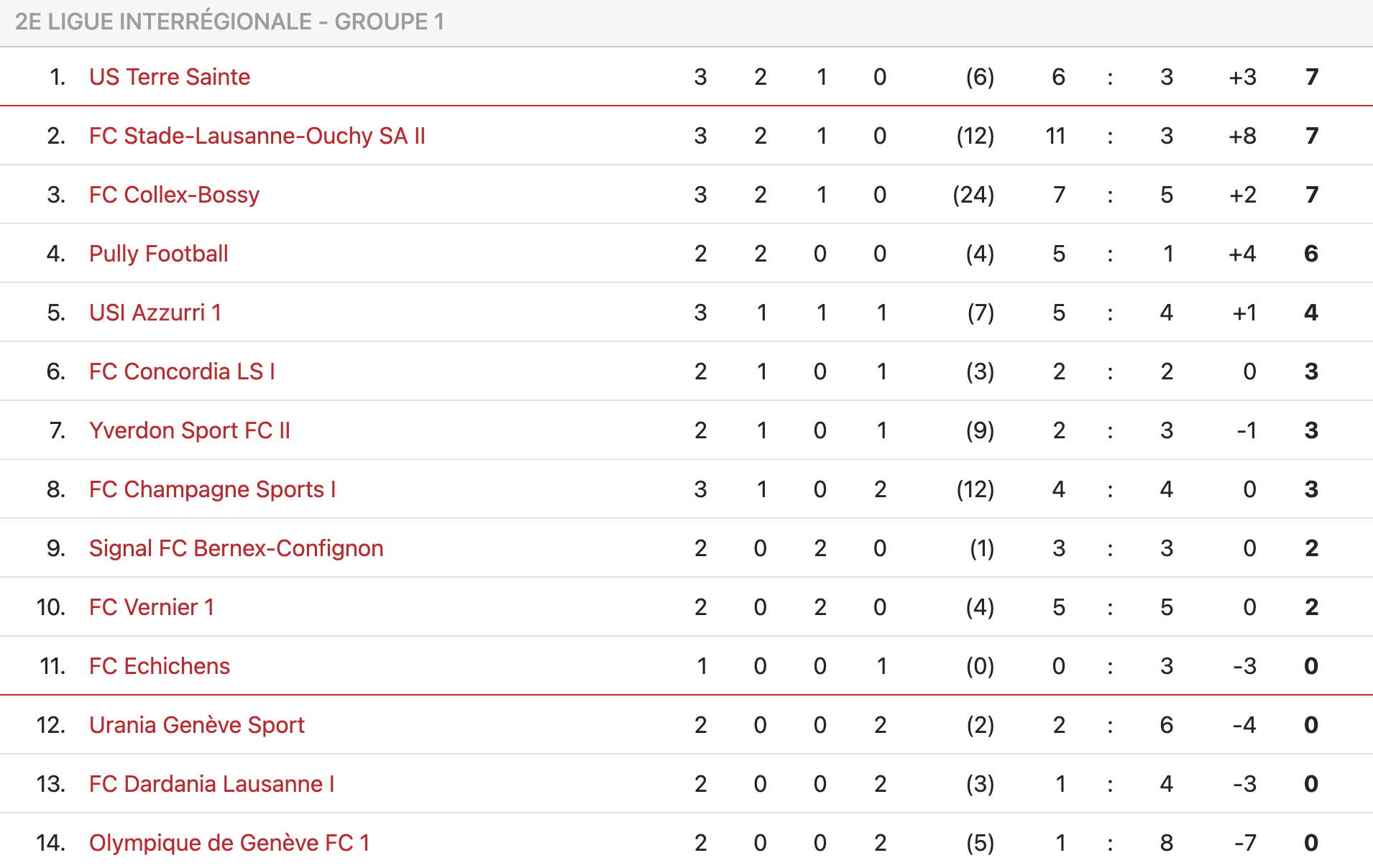This screenshot has width=1373, height=868.
Task: Click the FC Vernier 1 team name
Action: [x=152, y=607]
